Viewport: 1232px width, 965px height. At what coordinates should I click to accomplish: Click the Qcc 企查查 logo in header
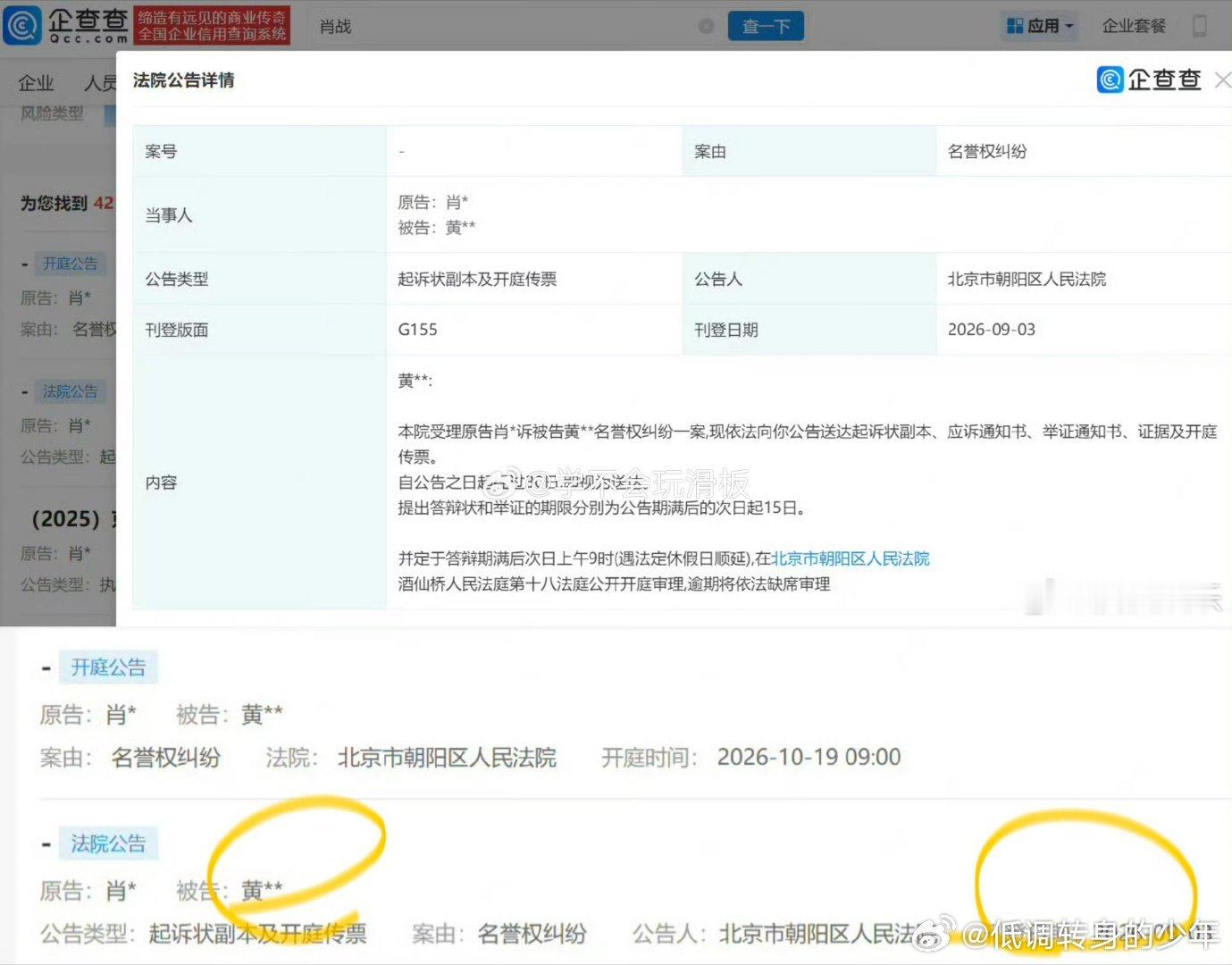tap(66, 26)
